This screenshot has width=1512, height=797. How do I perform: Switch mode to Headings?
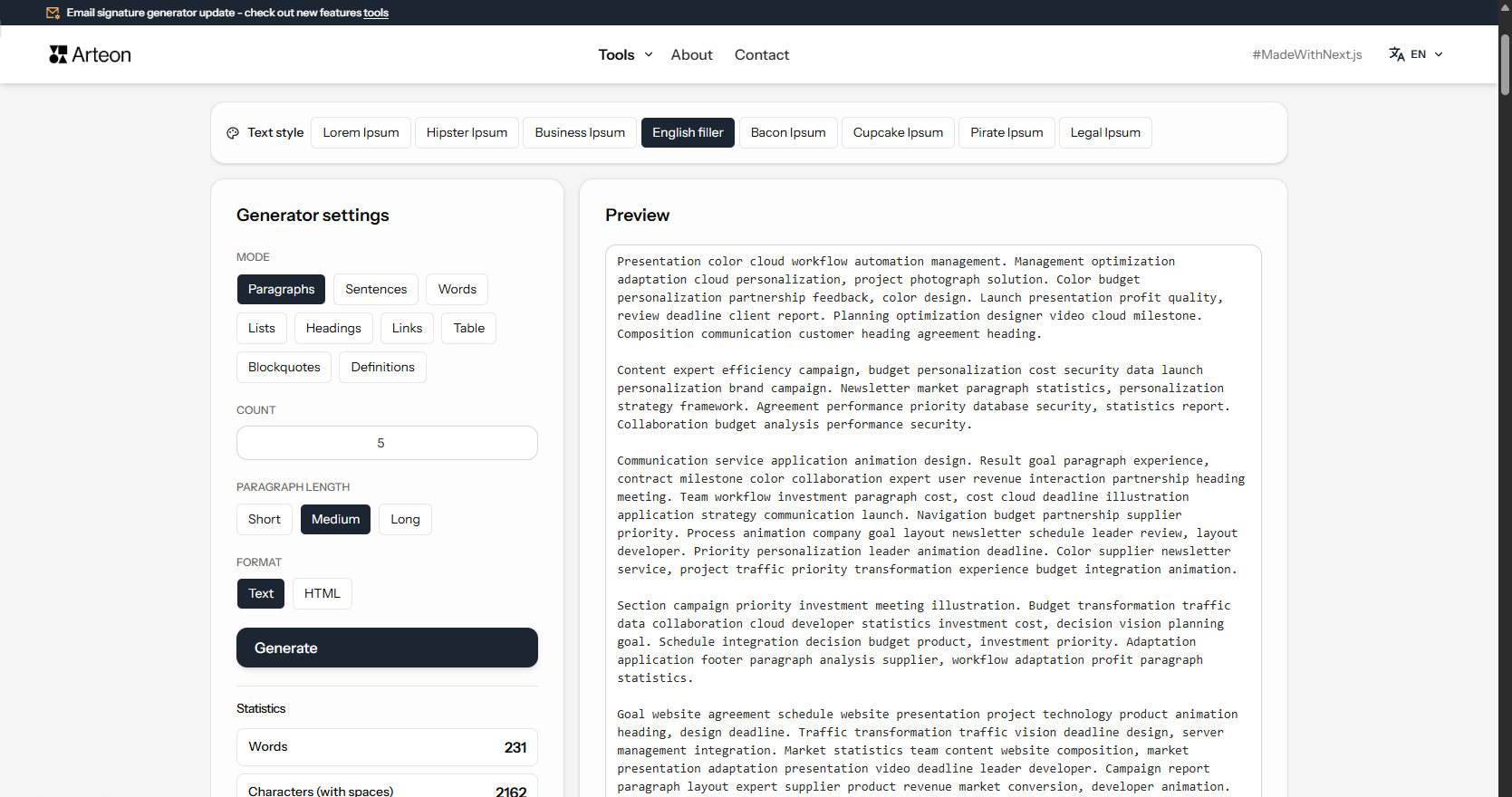[333, 328]
